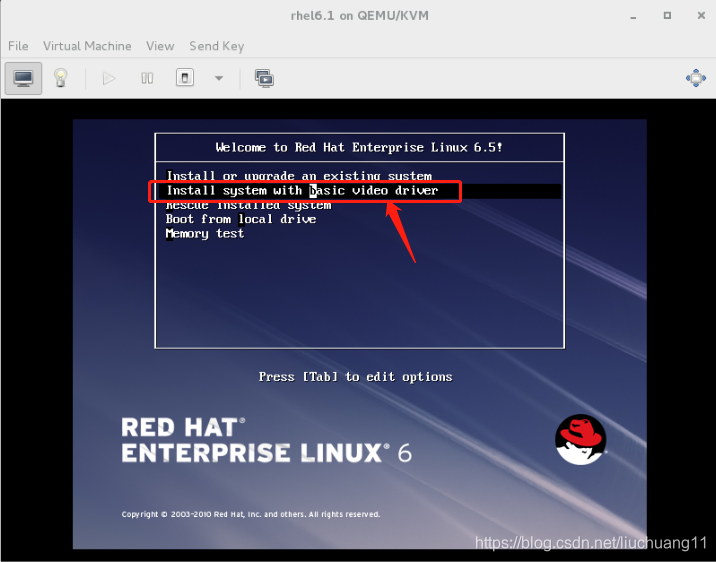Select "Boot from local drive" entry

tap(241, 219)
